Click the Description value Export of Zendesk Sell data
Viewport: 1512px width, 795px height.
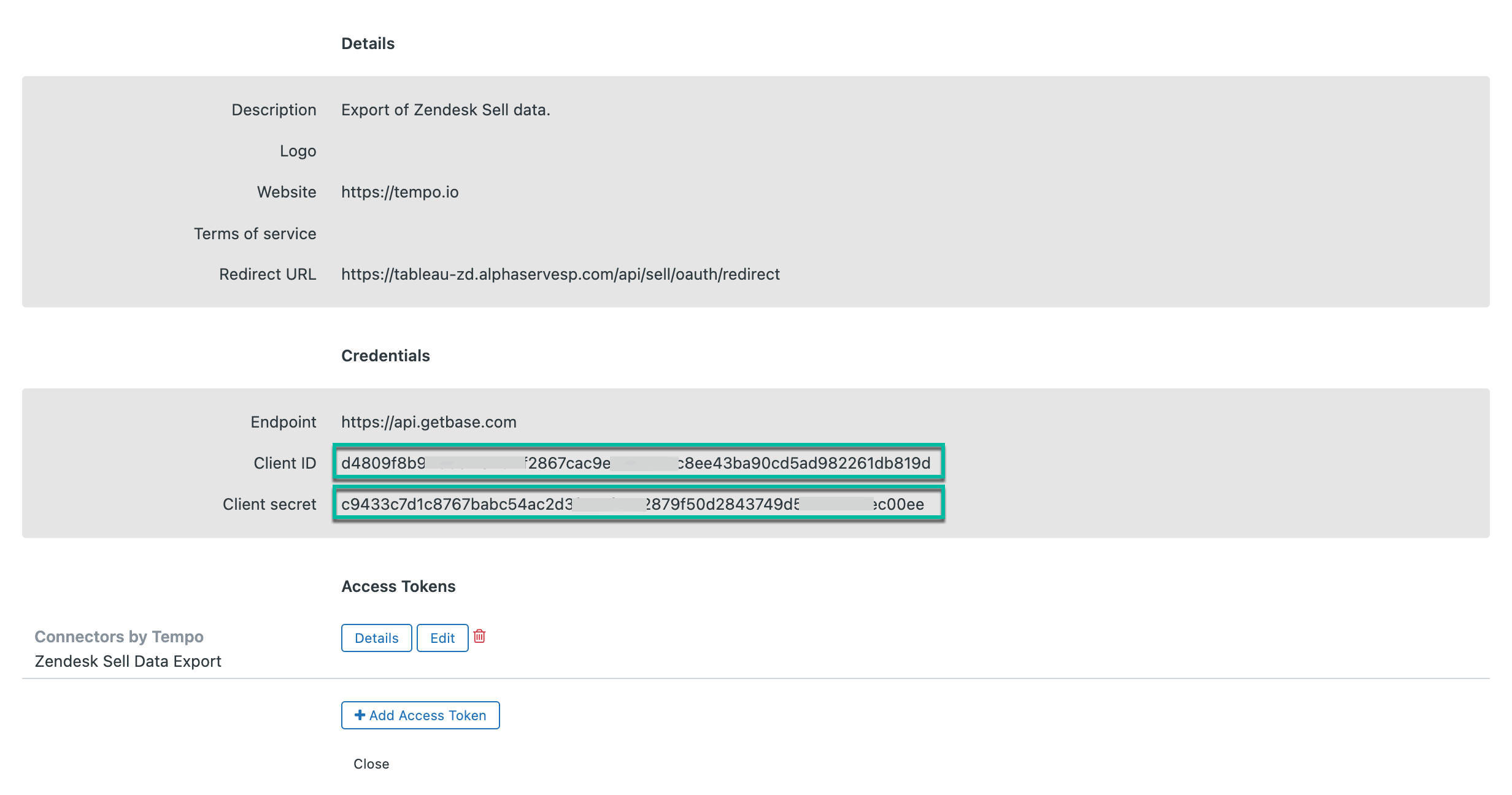[x=446, y=110]
